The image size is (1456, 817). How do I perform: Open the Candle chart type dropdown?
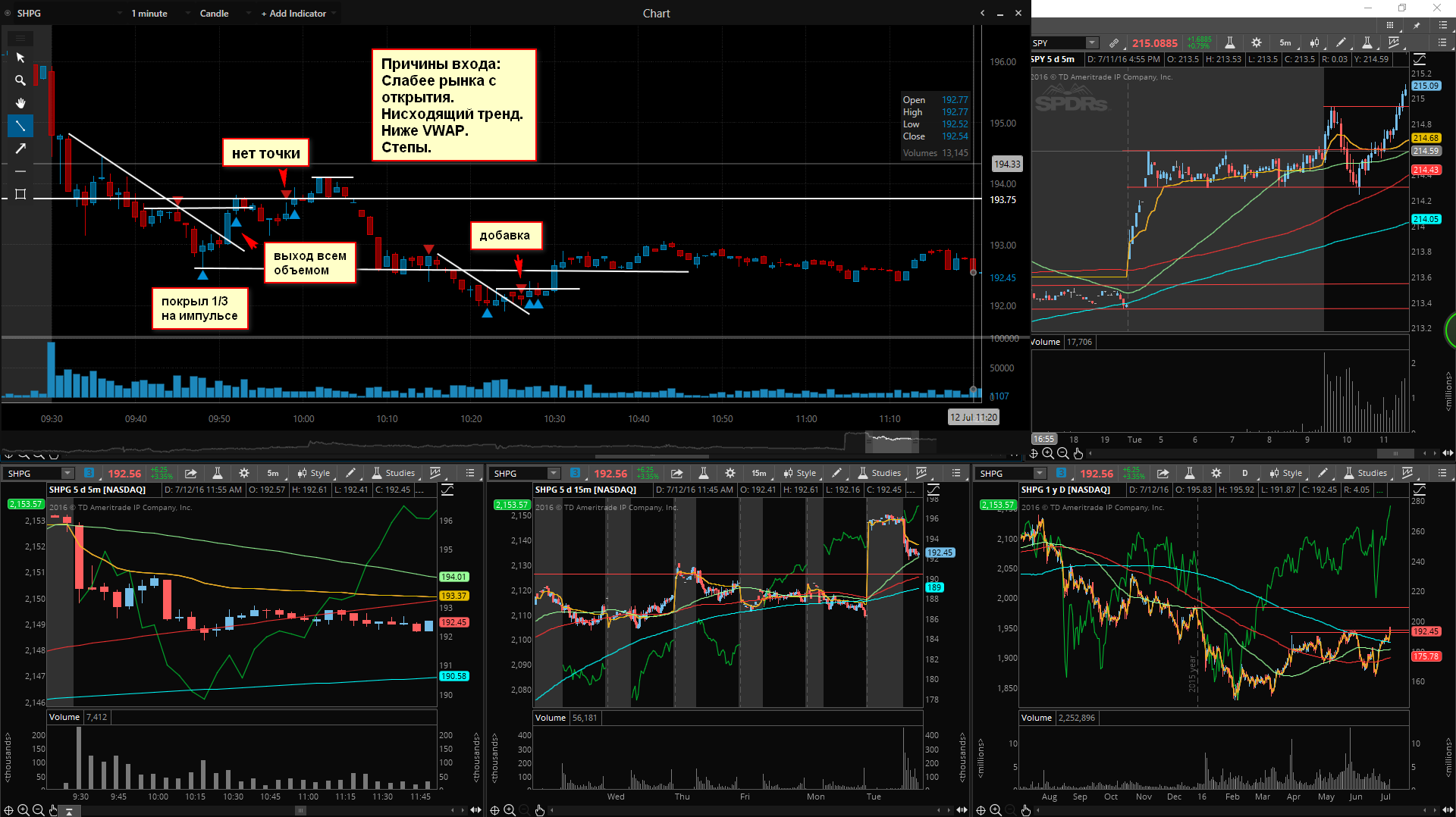tap(214, 14)
